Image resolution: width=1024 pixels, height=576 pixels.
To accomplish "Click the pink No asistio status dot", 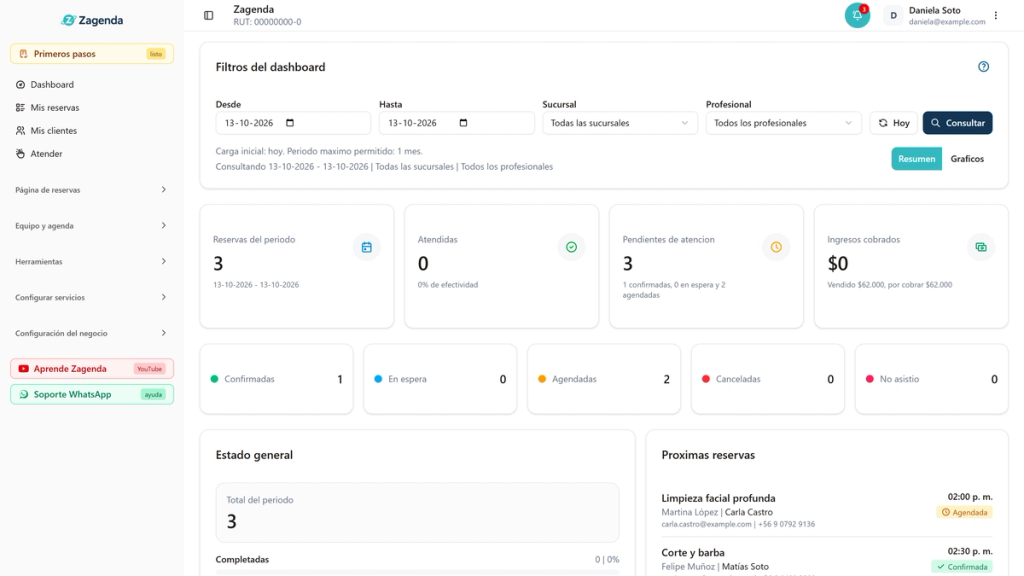I will (870, 379).
